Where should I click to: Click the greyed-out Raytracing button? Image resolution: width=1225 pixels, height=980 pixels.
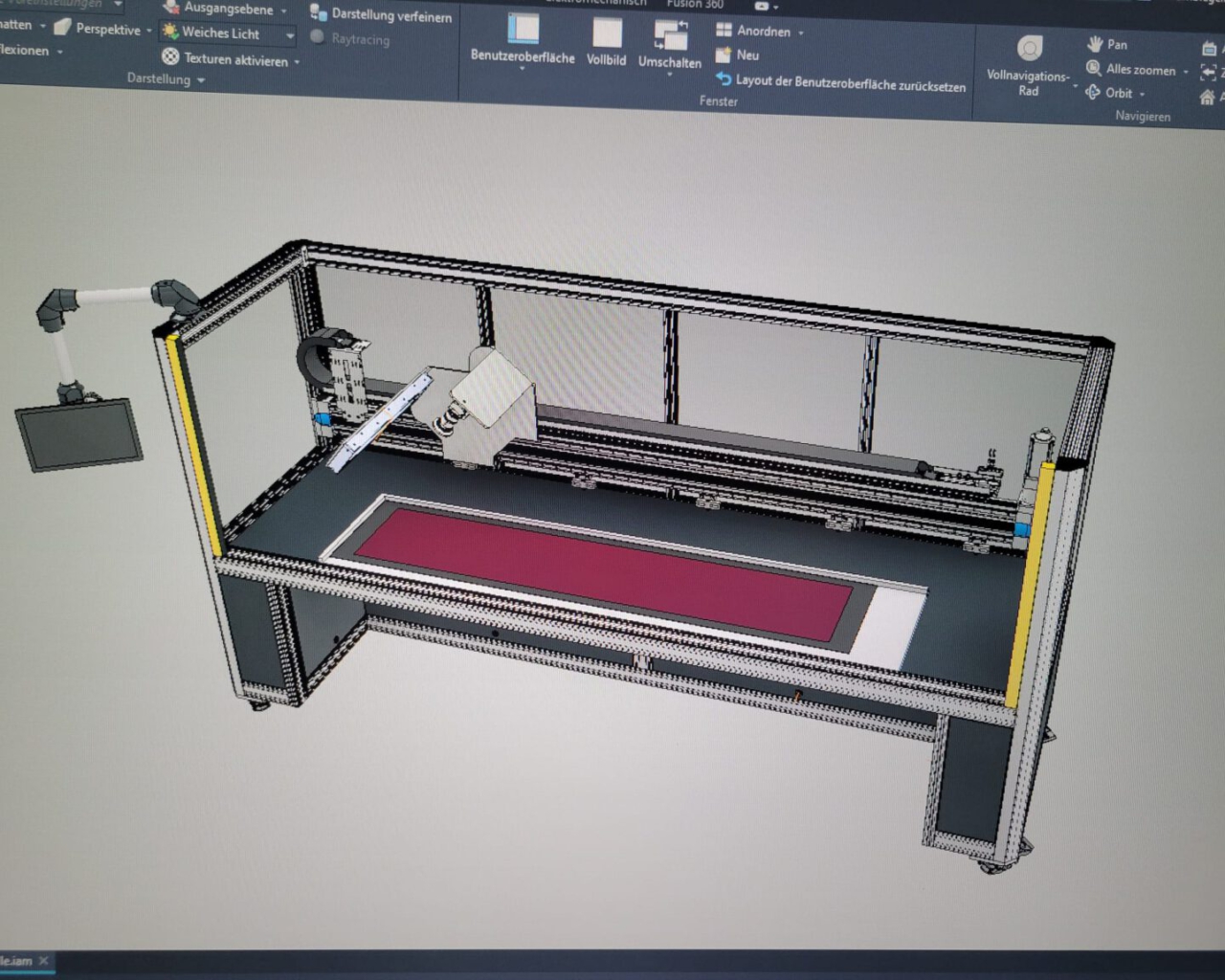[350, 39]
